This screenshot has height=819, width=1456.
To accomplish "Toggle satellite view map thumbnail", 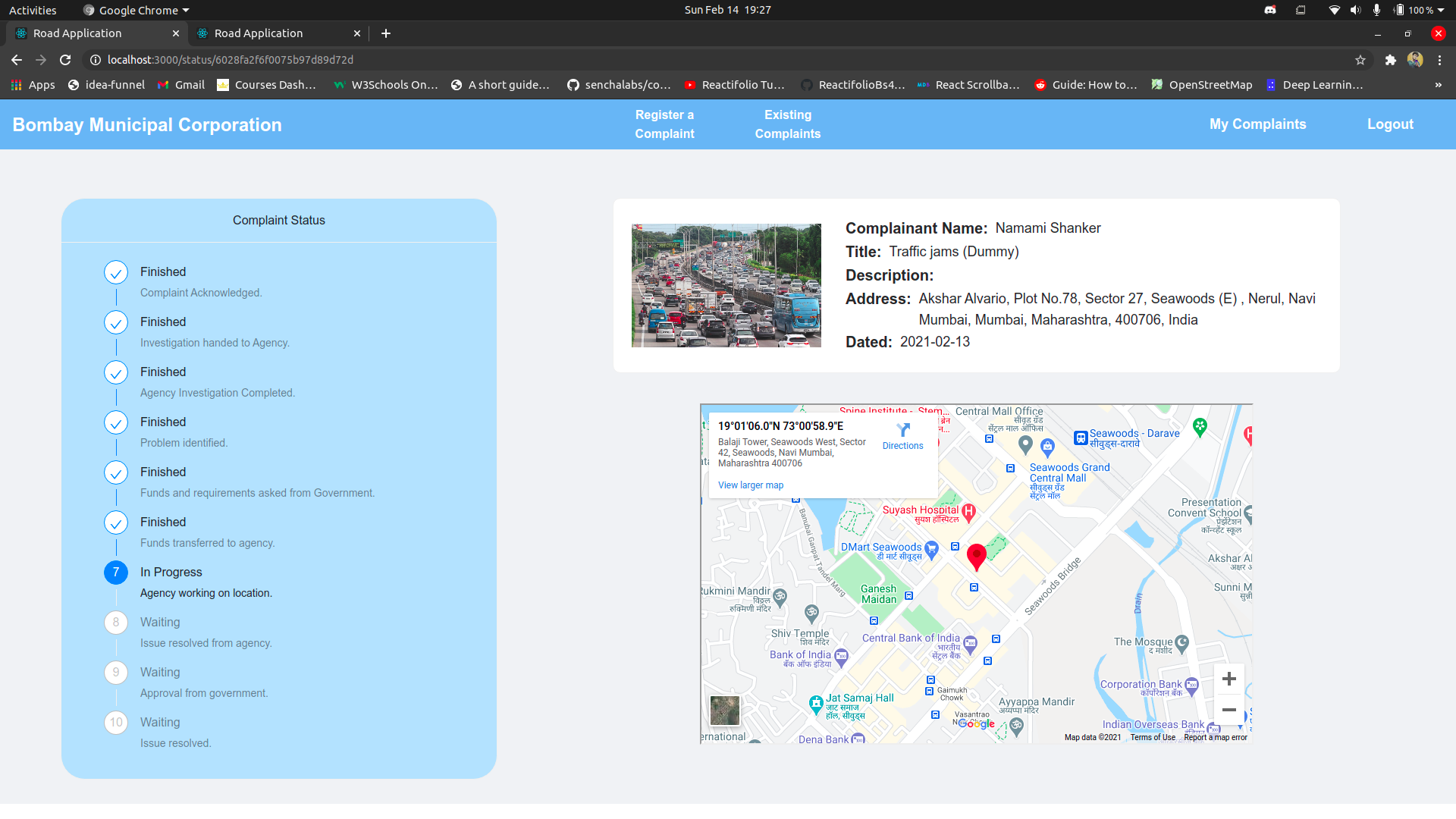I will [x=725, y=711].
